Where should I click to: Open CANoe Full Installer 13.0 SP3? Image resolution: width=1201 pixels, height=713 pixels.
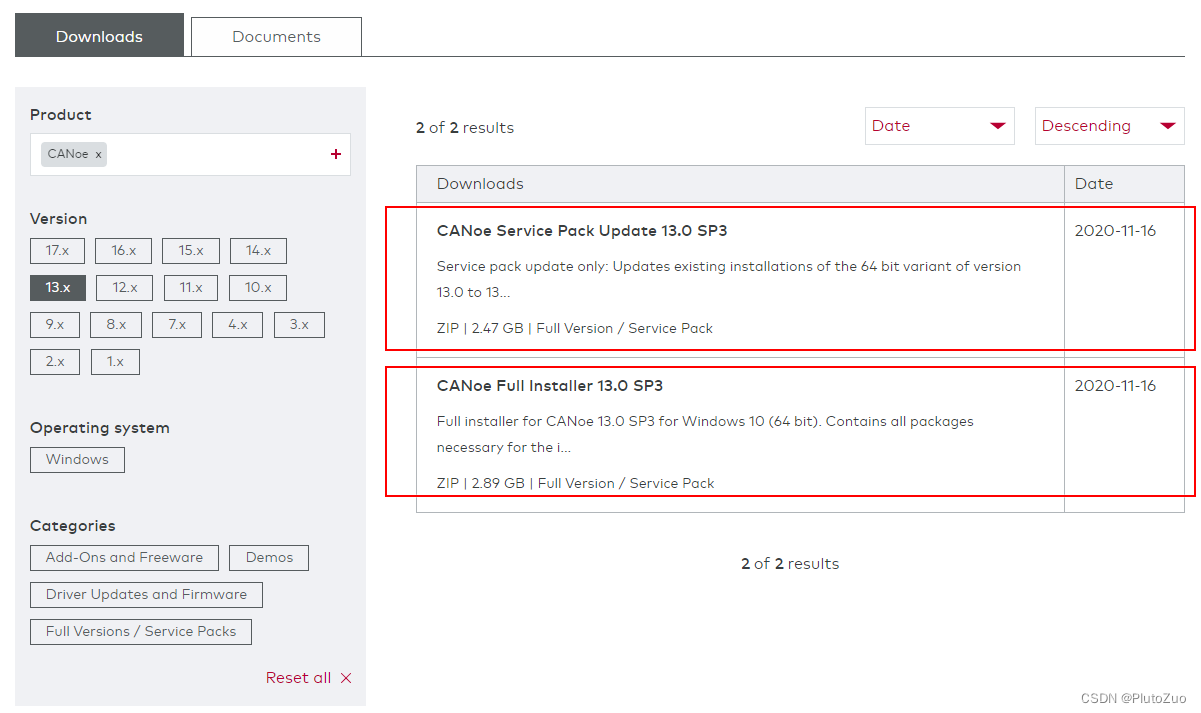tap(550, 386)
